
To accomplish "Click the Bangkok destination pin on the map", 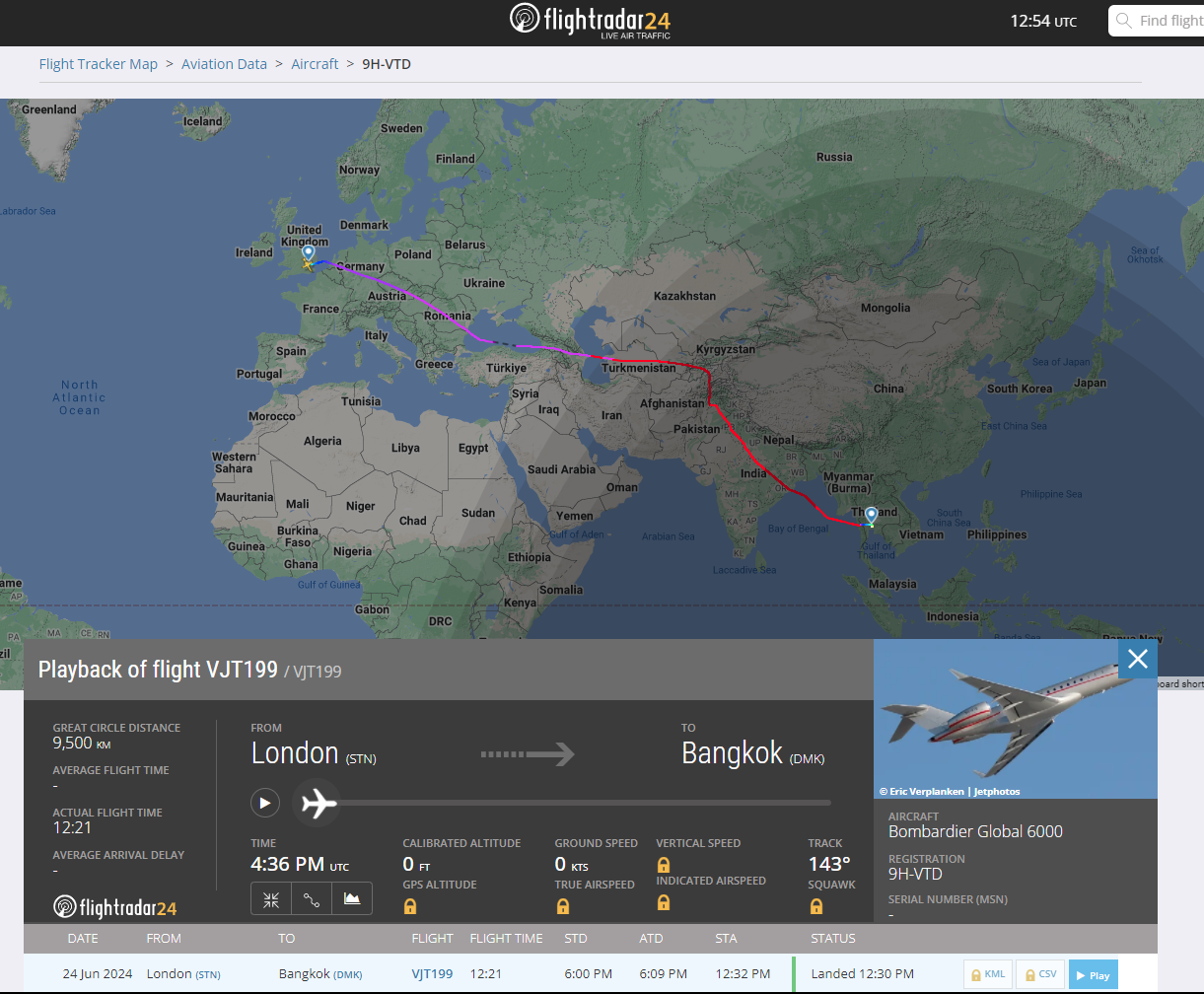I will point(871,515).
